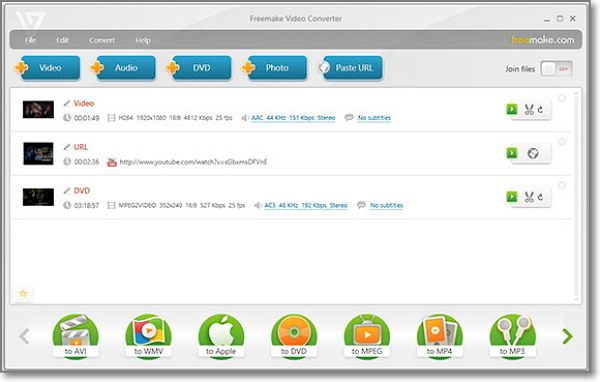Open the AAC 44 KHz audio track dropdown
Image resolution: width=600 pixels, height=382 pixels.
[x=293, y=118]
